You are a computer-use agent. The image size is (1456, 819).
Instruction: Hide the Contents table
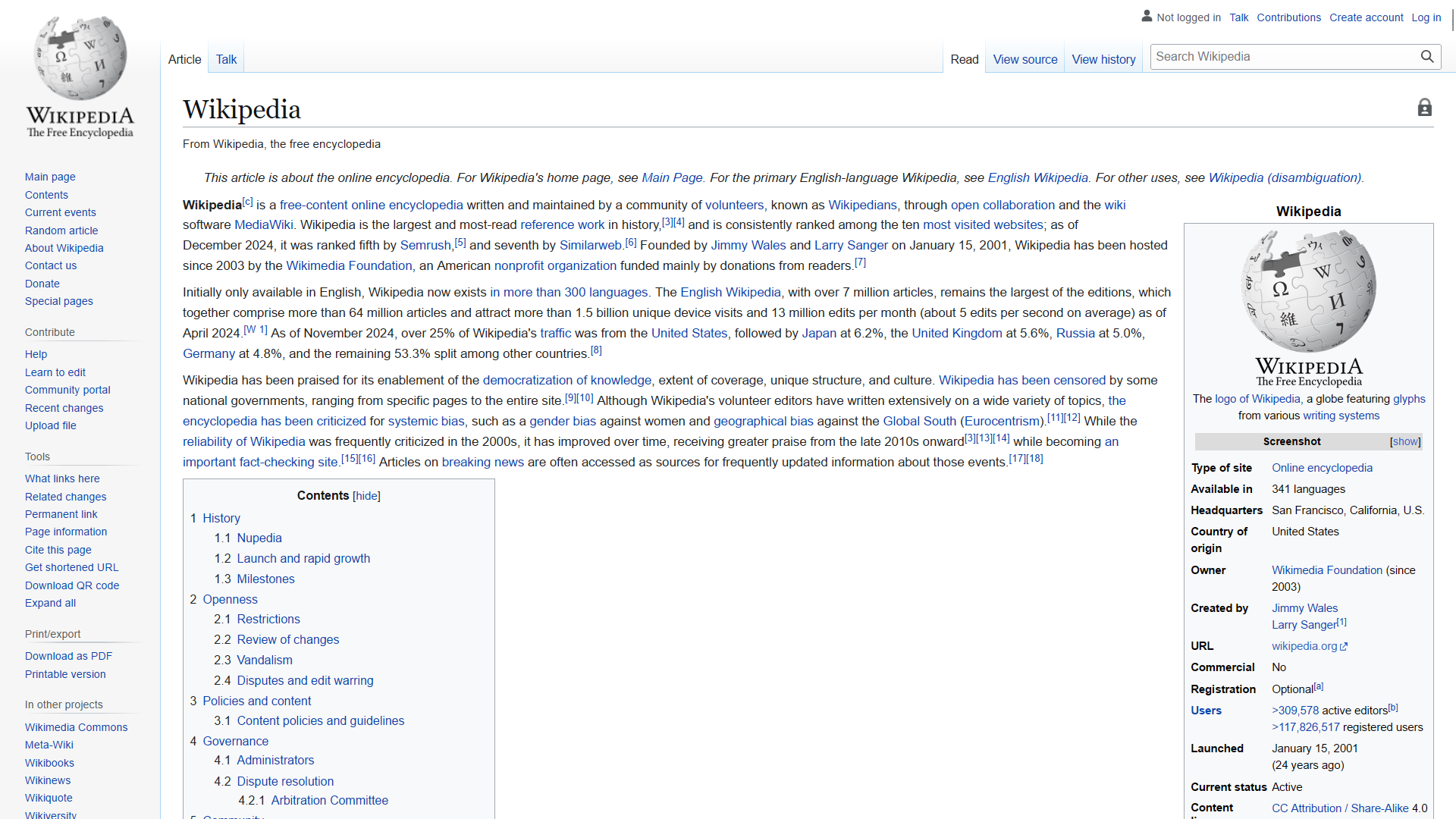click(x=366, y=496)
